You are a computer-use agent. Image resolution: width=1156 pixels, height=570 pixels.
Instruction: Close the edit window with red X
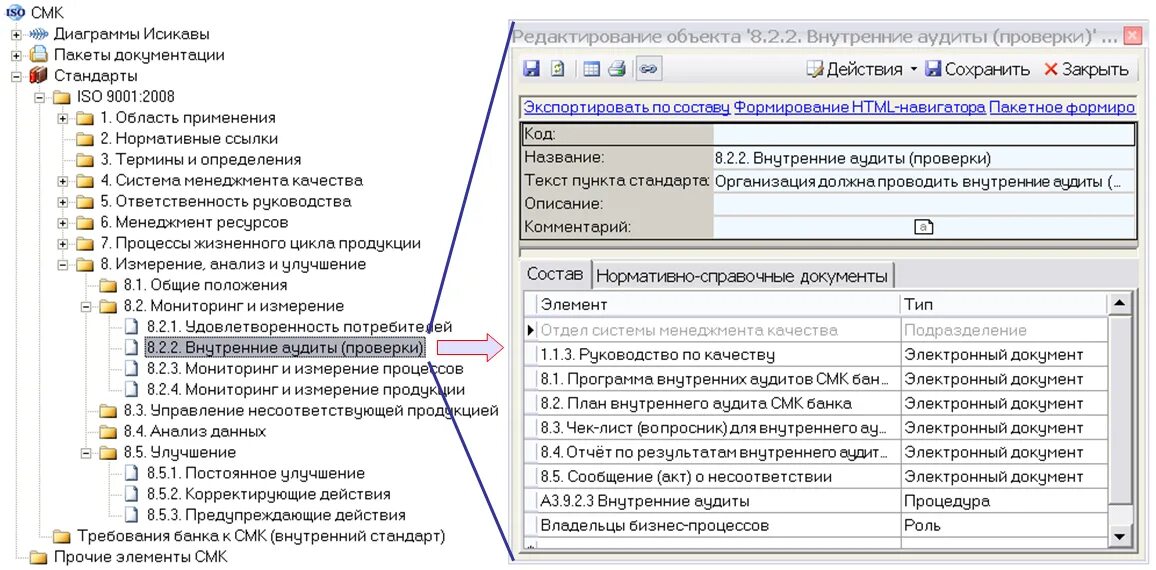(x=1131, y=35)
